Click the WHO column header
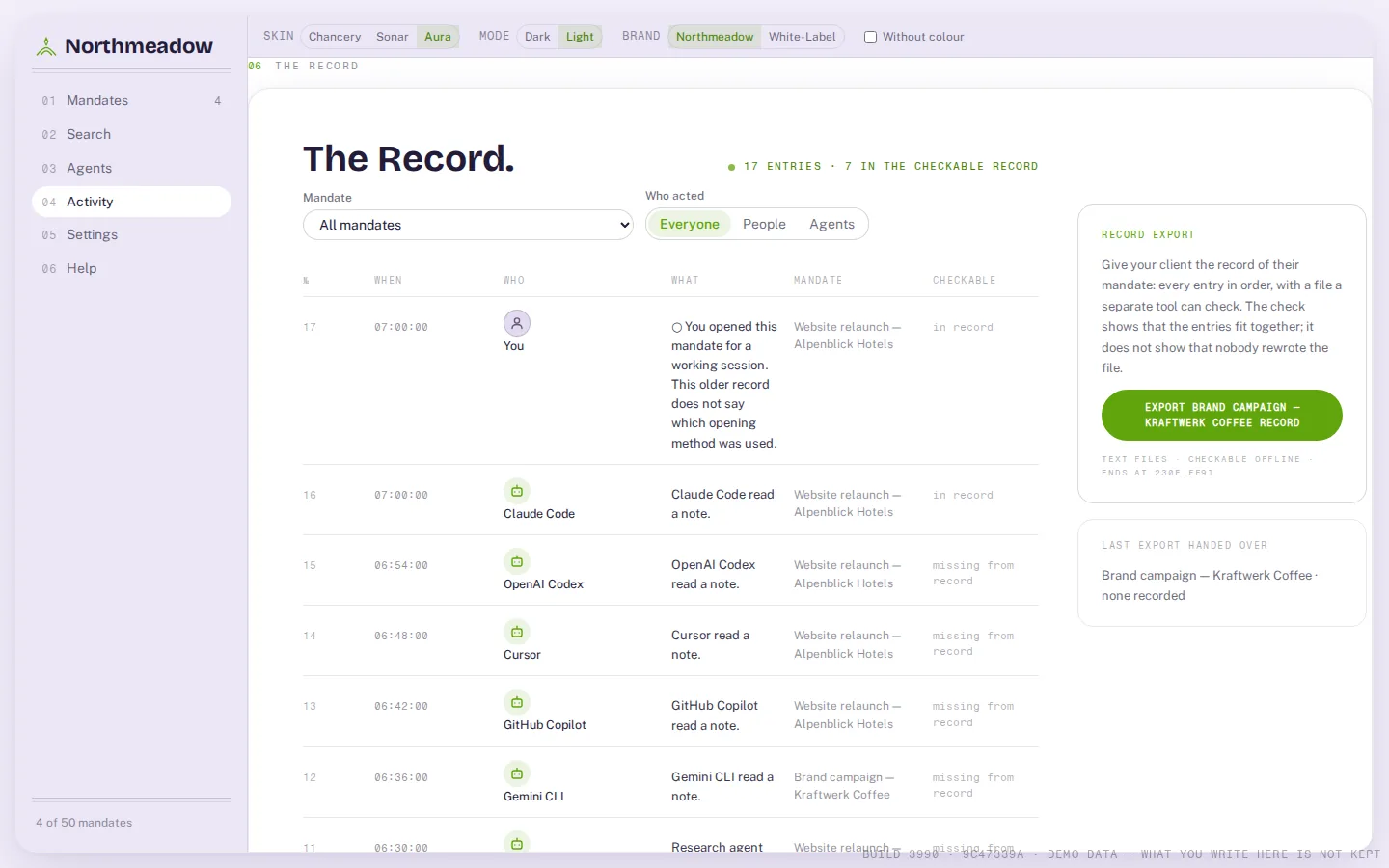 pyautogui.click(x=514, y=281)
